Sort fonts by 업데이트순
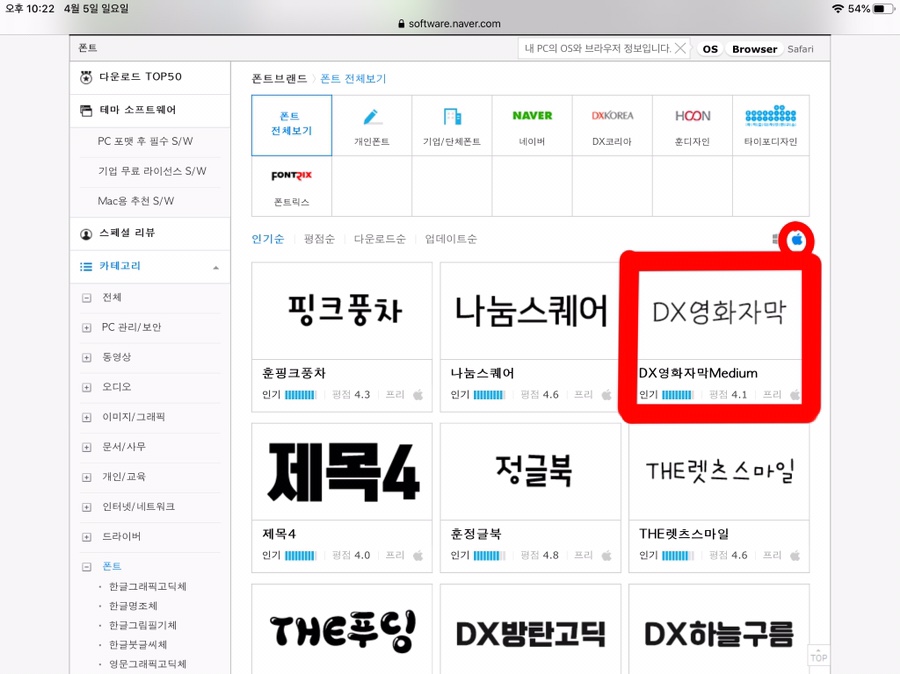The image size is (900, 674). (x=451, y=239)
